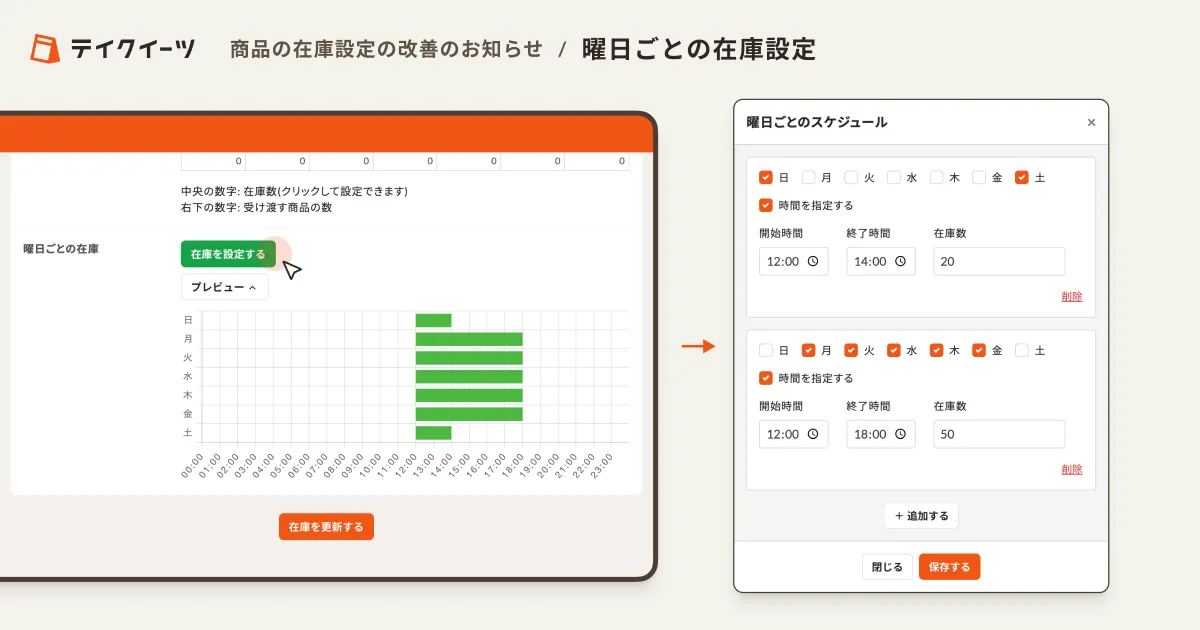Click 削除 link in second schedule

click(1071, 470)
